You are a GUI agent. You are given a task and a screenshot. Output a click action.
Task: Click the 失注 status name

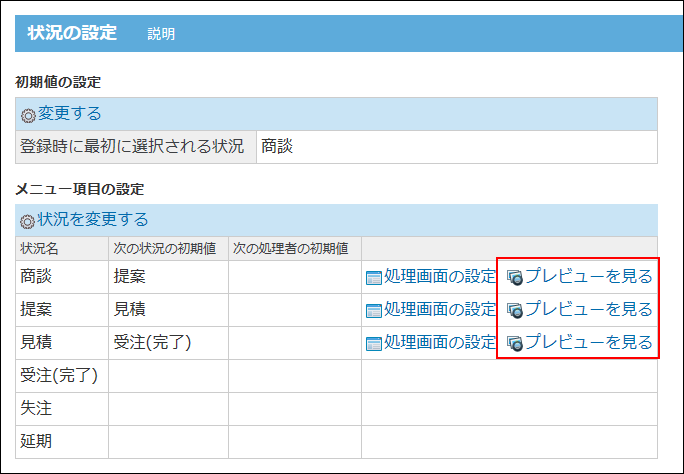coord(36,409)
